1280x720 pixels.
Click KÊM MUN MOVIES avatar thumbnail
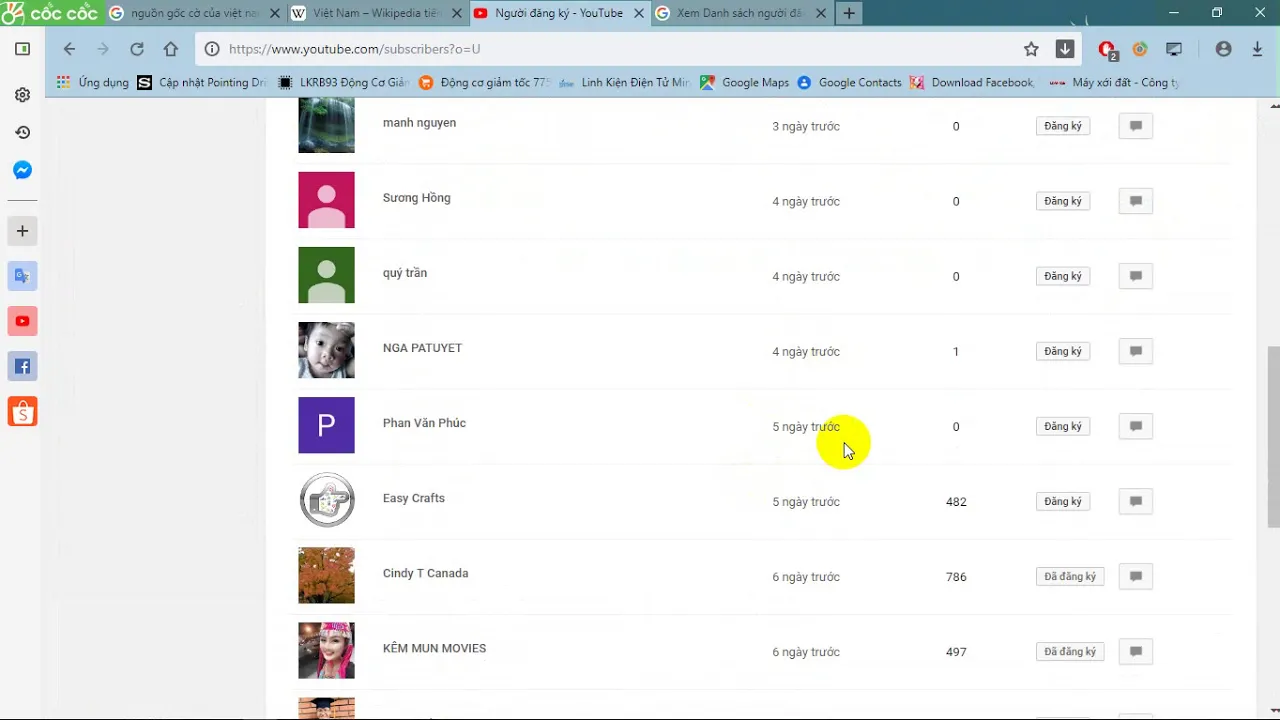[x=326, y=650]
